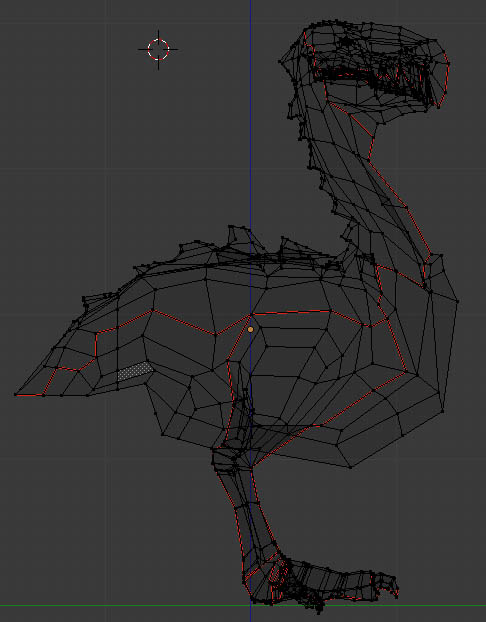Select the rearmost vertex of the head
The image size is (486, 622).
pos(280,62)
